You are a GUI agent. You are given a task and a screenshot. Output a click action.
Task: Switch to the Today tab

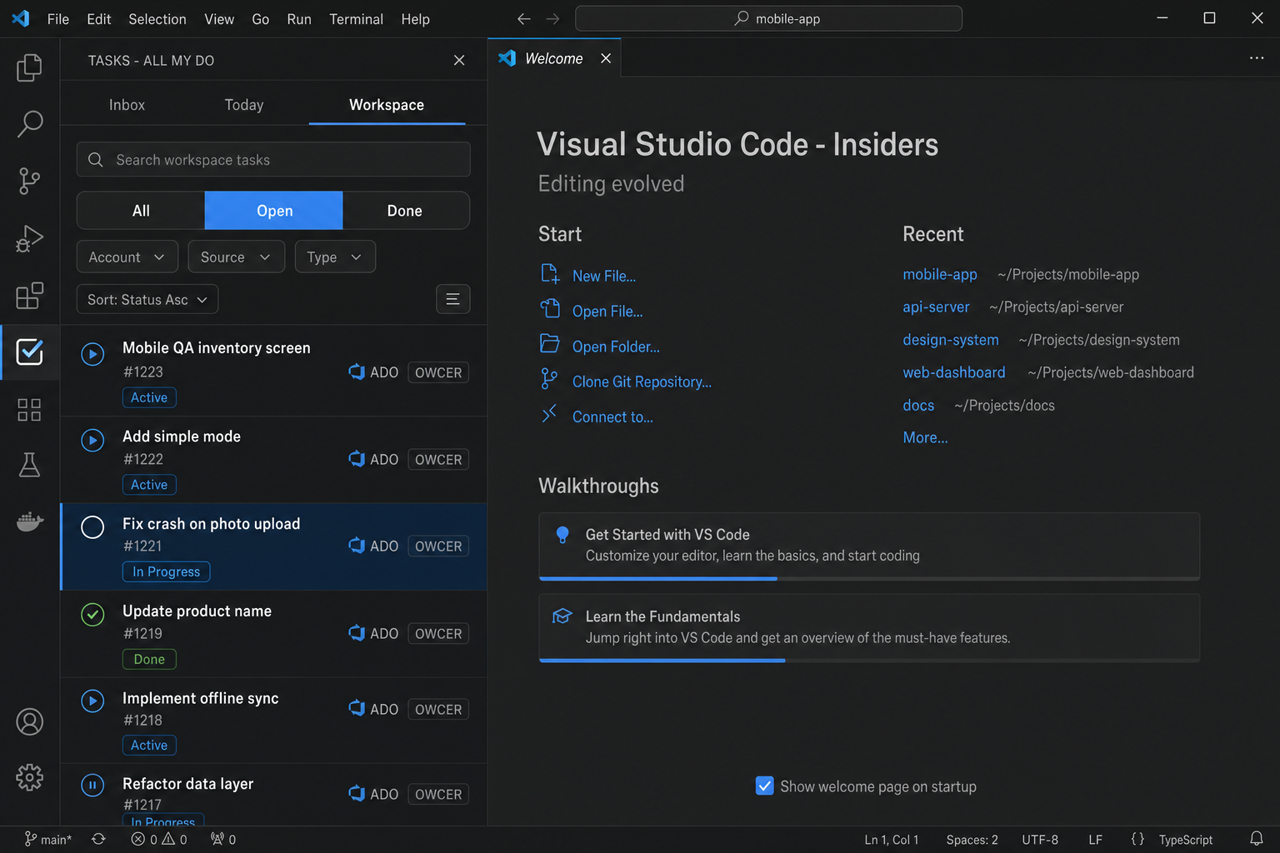[x=244, y=105]
